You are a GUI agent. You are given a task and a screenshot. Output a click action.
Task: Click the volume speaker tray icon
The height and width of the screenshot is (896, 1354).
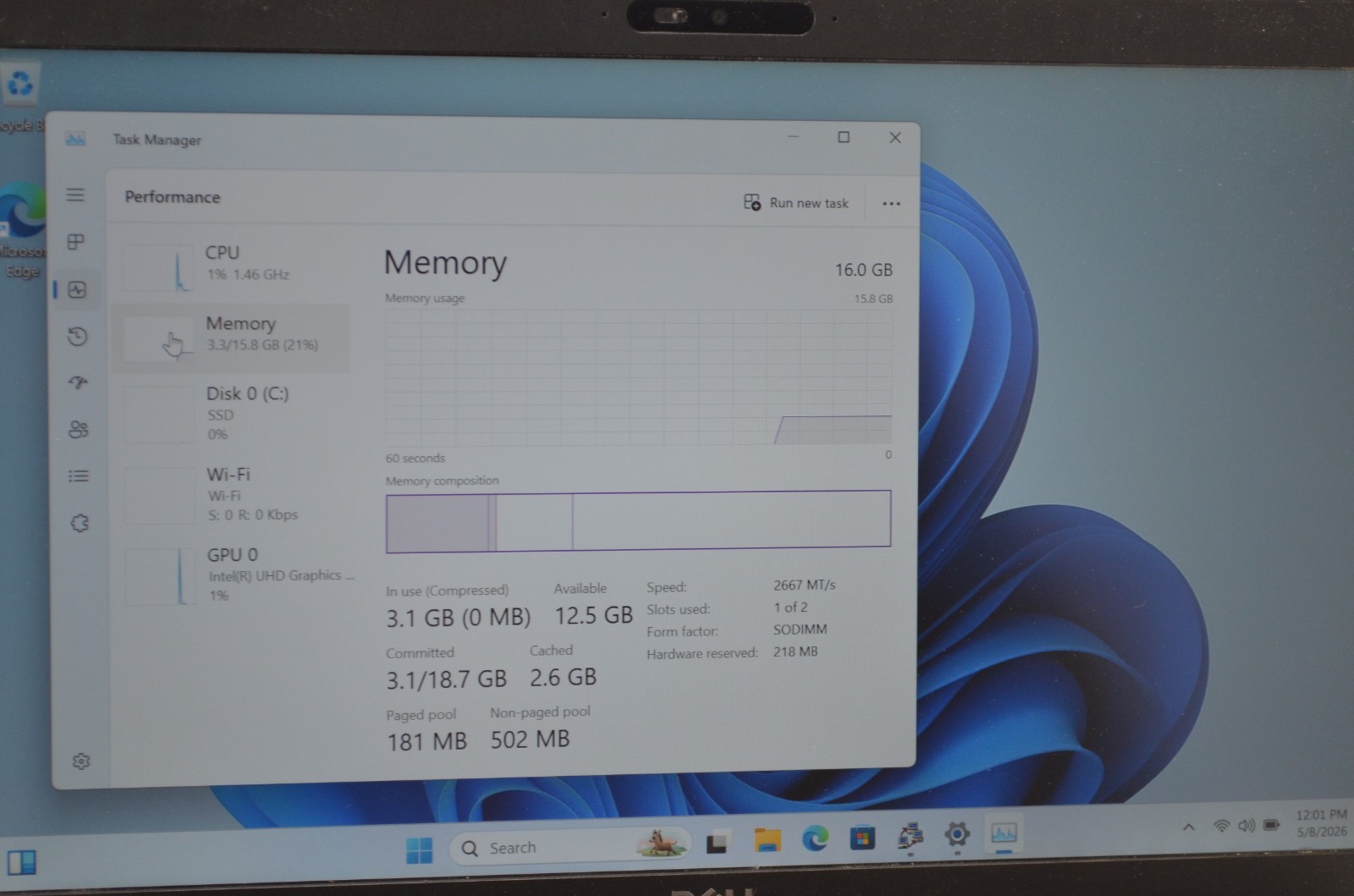pyautogui.click(x=1246, y=826)
